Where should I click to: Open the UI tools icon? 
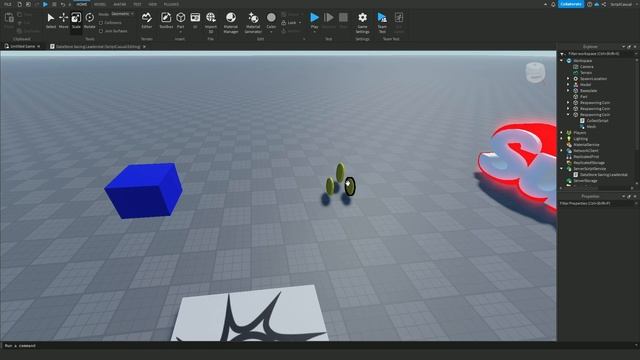tap(195, 17)
